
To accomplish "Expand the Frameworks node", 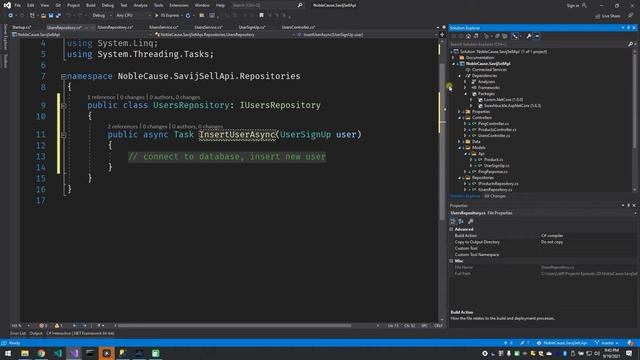I will coord(465,87).
